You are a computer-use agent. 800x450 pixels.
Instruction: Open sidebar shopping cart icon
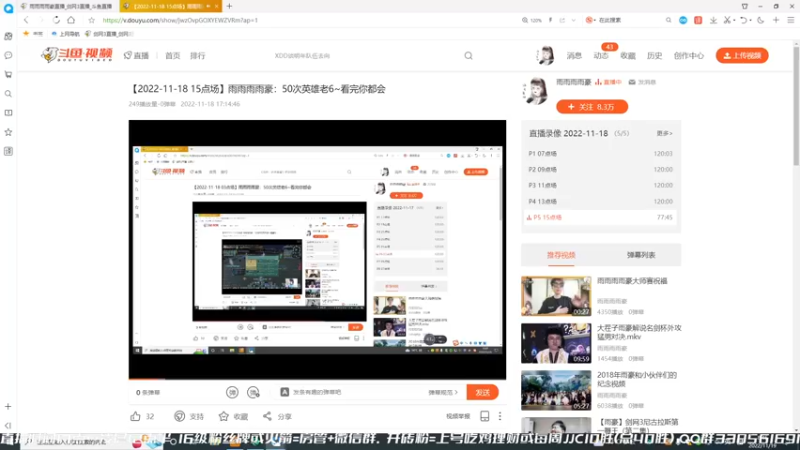(8, 74)
